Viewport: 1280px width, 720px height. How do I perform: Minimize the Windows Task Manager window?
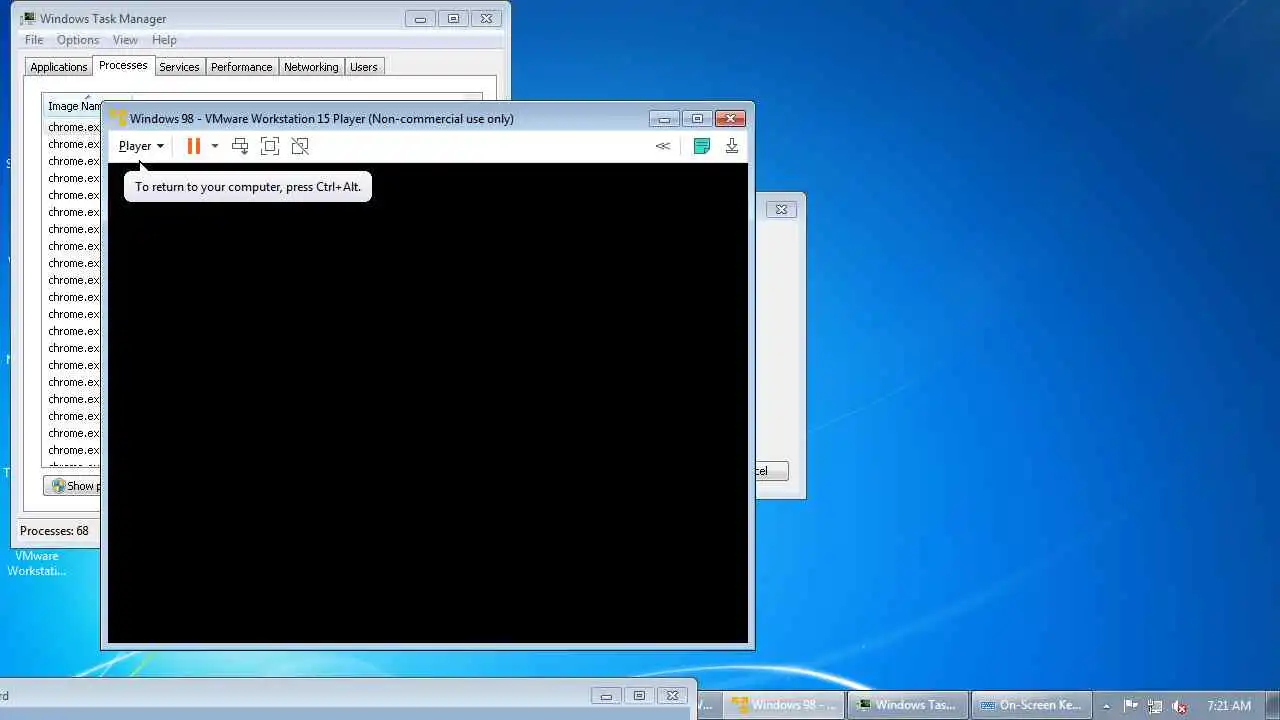point(420,19)
